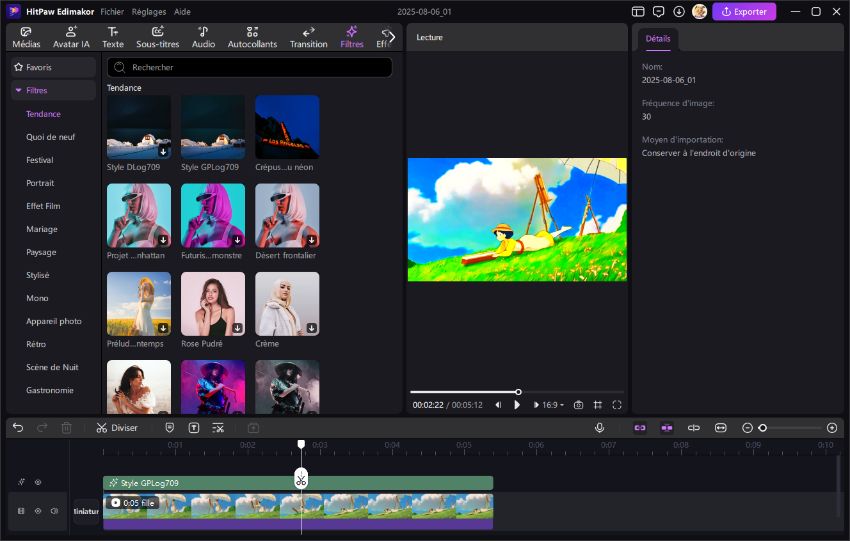
Task: Open the download center icon
Action: 679,11
